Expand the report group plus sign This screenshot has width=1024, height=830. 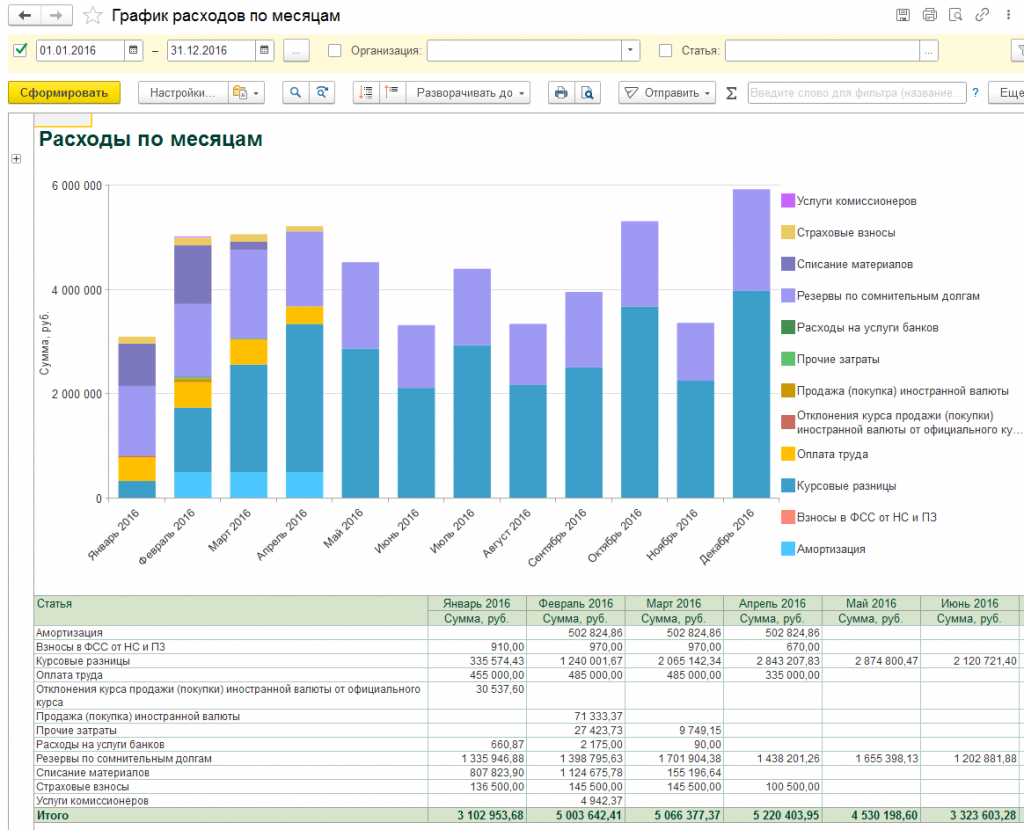click(16, 159)
